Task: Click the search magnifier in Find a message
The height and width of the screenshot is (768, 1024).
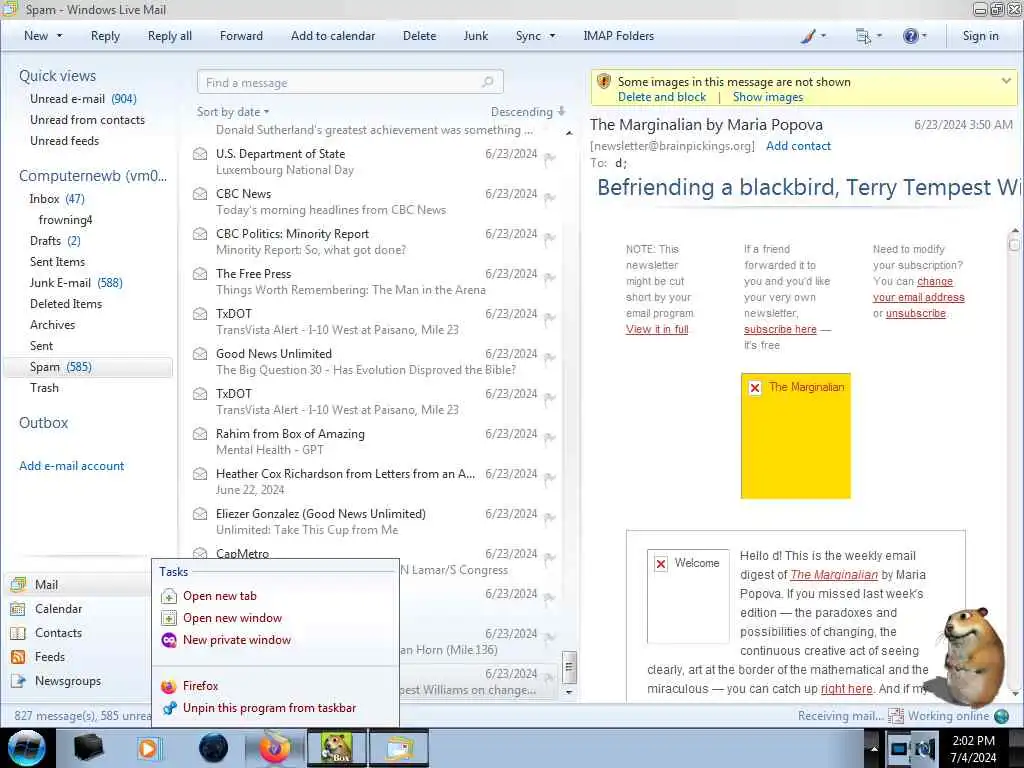Action: [x=488, y=82]
